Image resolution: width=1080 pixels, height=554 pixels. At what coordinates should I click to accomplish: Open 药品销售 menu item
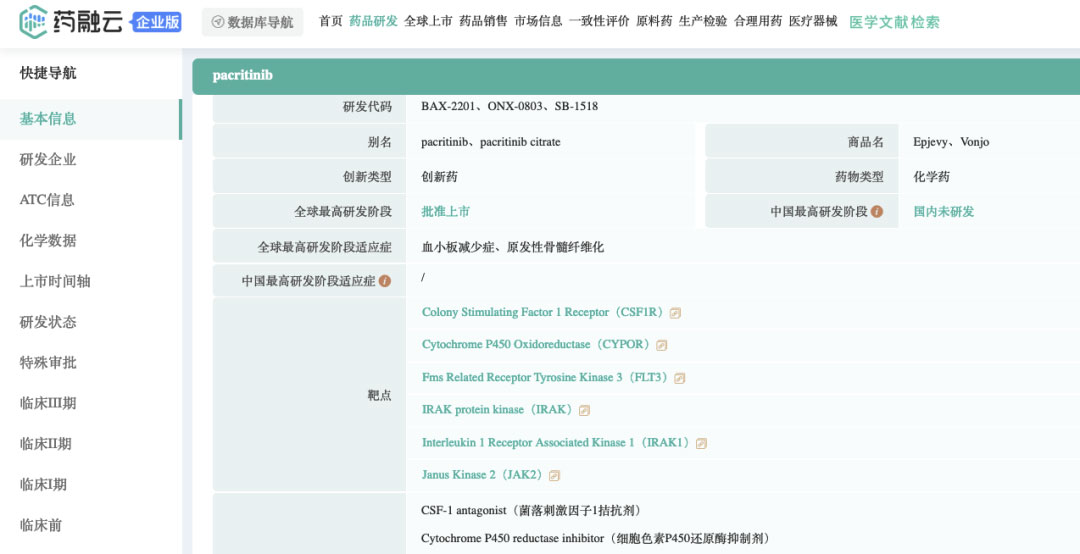[x=484, y=21]
